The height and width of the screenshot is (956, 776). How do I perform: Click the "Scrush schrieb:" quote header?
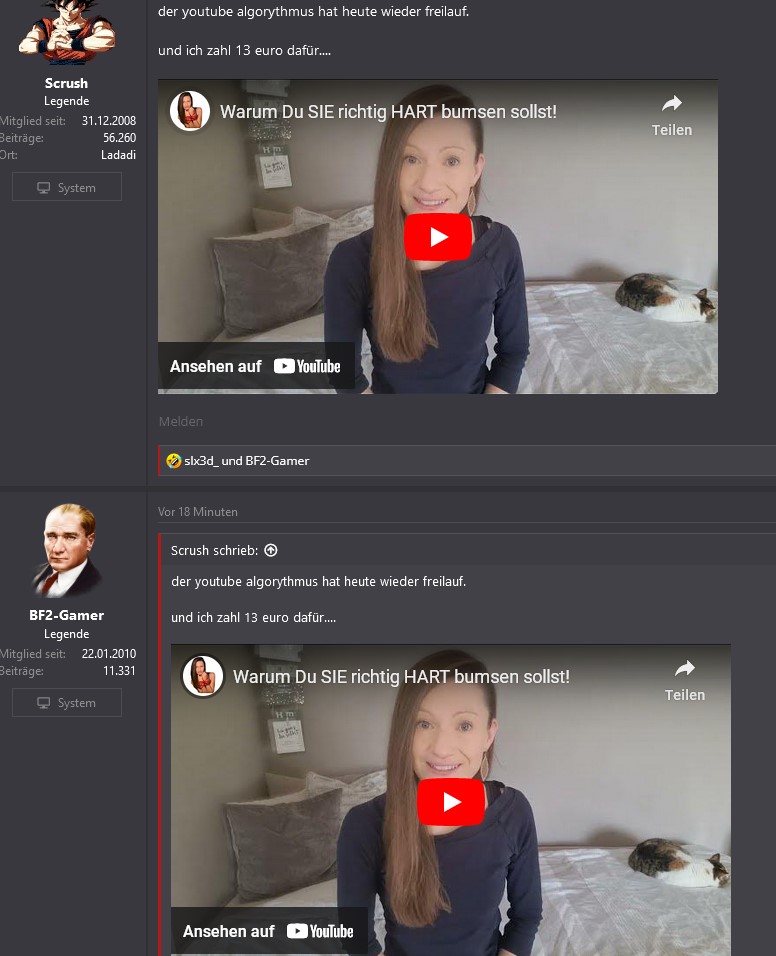pos(215,551)
